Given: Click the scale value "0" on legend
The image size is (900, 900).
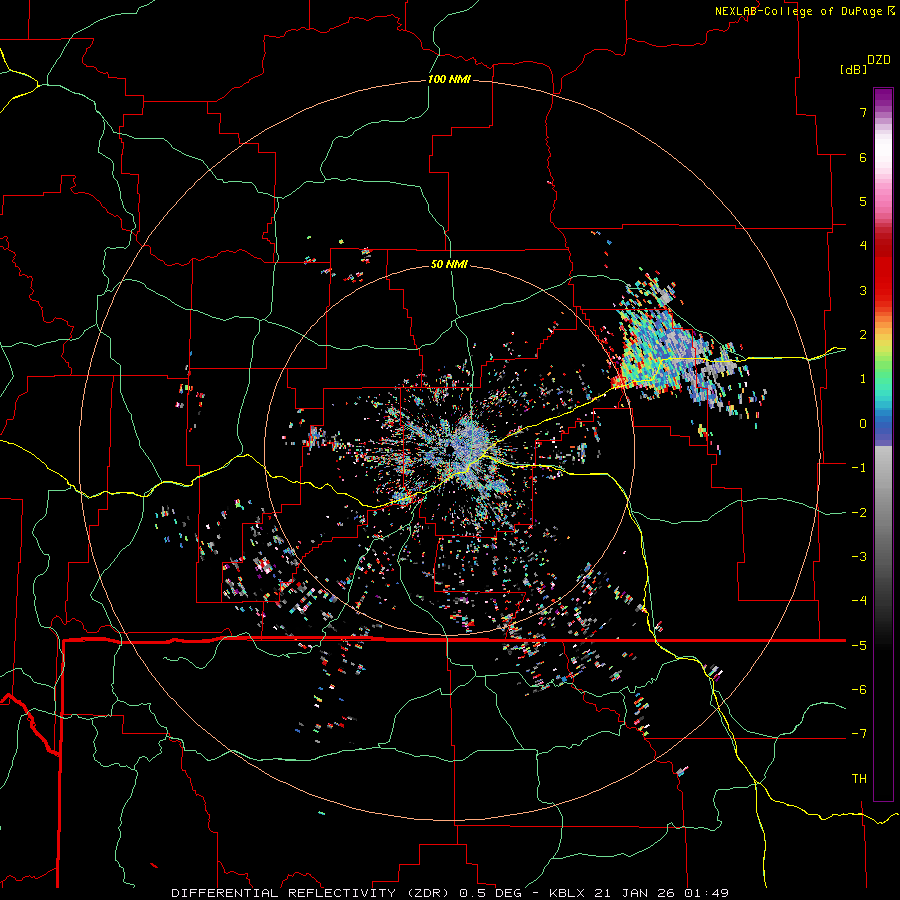Looking at the screenshot, I should click(x=863, y=424).
